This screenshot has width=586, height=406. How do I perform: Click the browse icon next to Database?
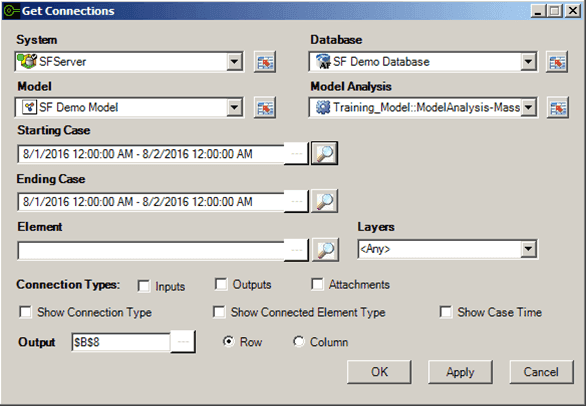coord(557,62)
